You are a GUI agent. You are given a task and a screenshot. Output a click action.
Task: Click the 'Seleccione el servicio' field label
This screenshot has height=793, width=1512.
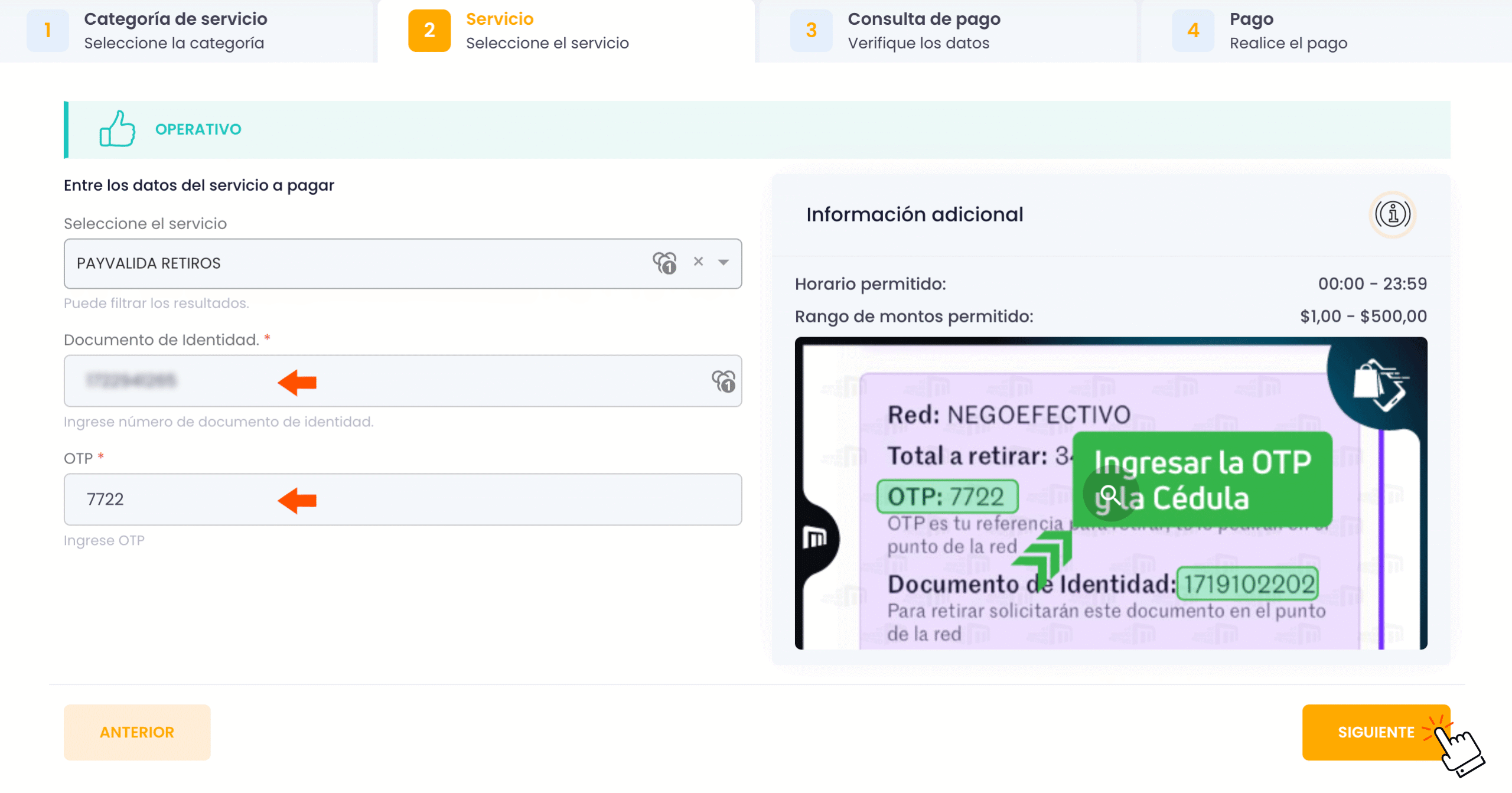(145, 224)
